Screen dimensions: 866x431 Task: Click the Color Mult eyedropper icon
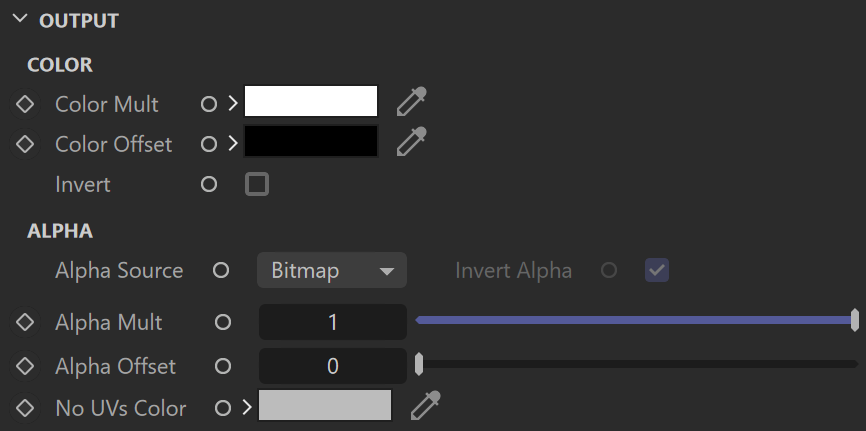coord(412,102)
